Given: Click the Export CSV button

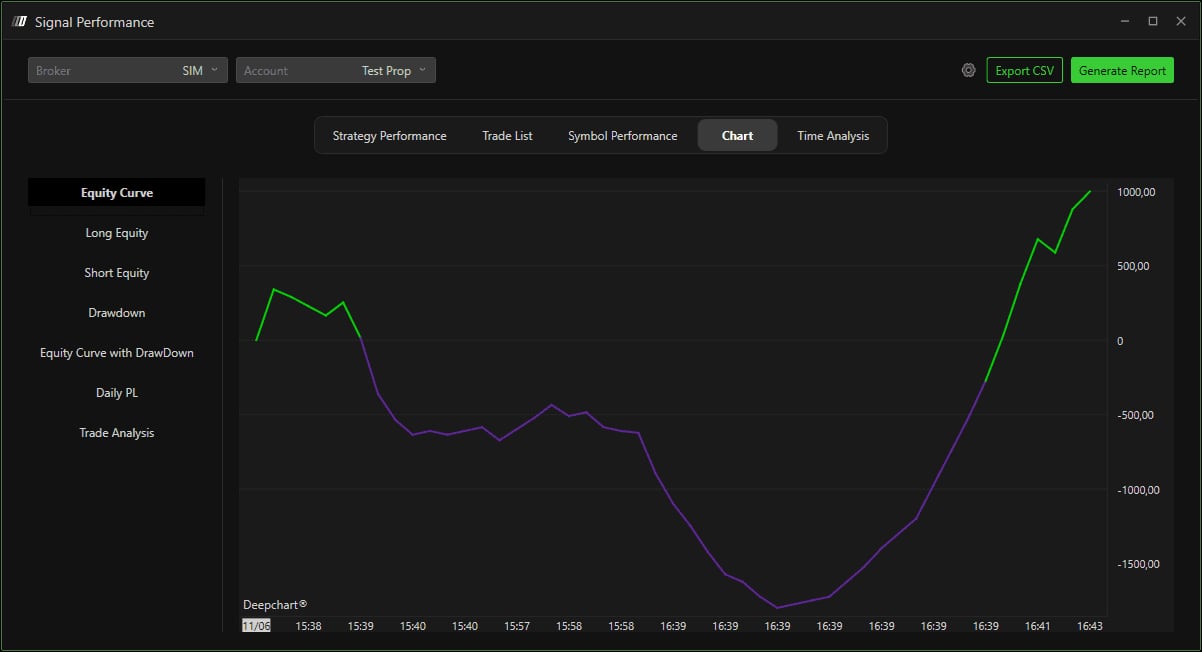Looking at the screenshot, I should (1025, 70).
